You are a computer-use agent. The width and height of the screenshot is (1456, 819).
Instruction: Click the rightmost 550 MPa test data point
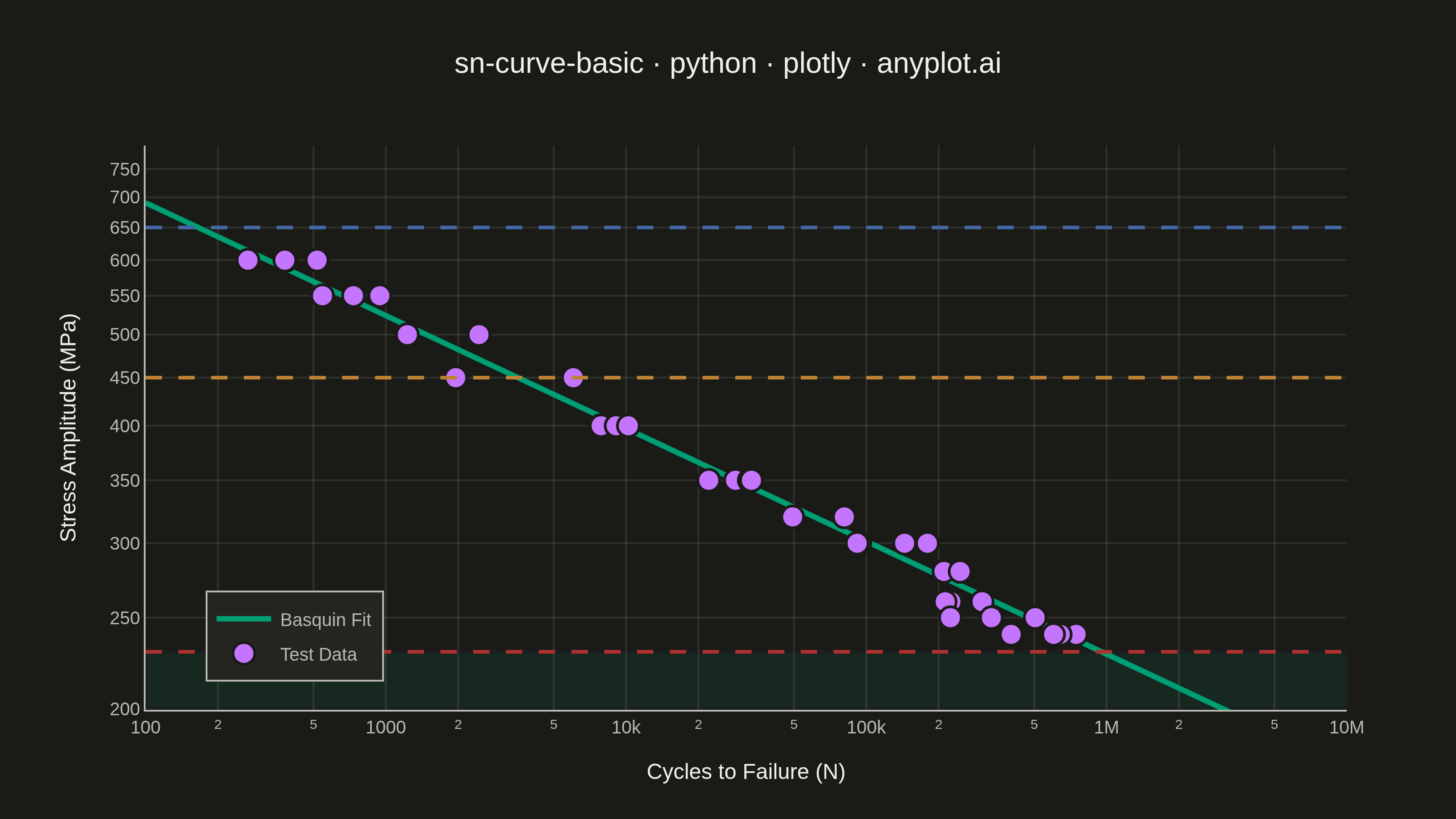coord(380,296)
